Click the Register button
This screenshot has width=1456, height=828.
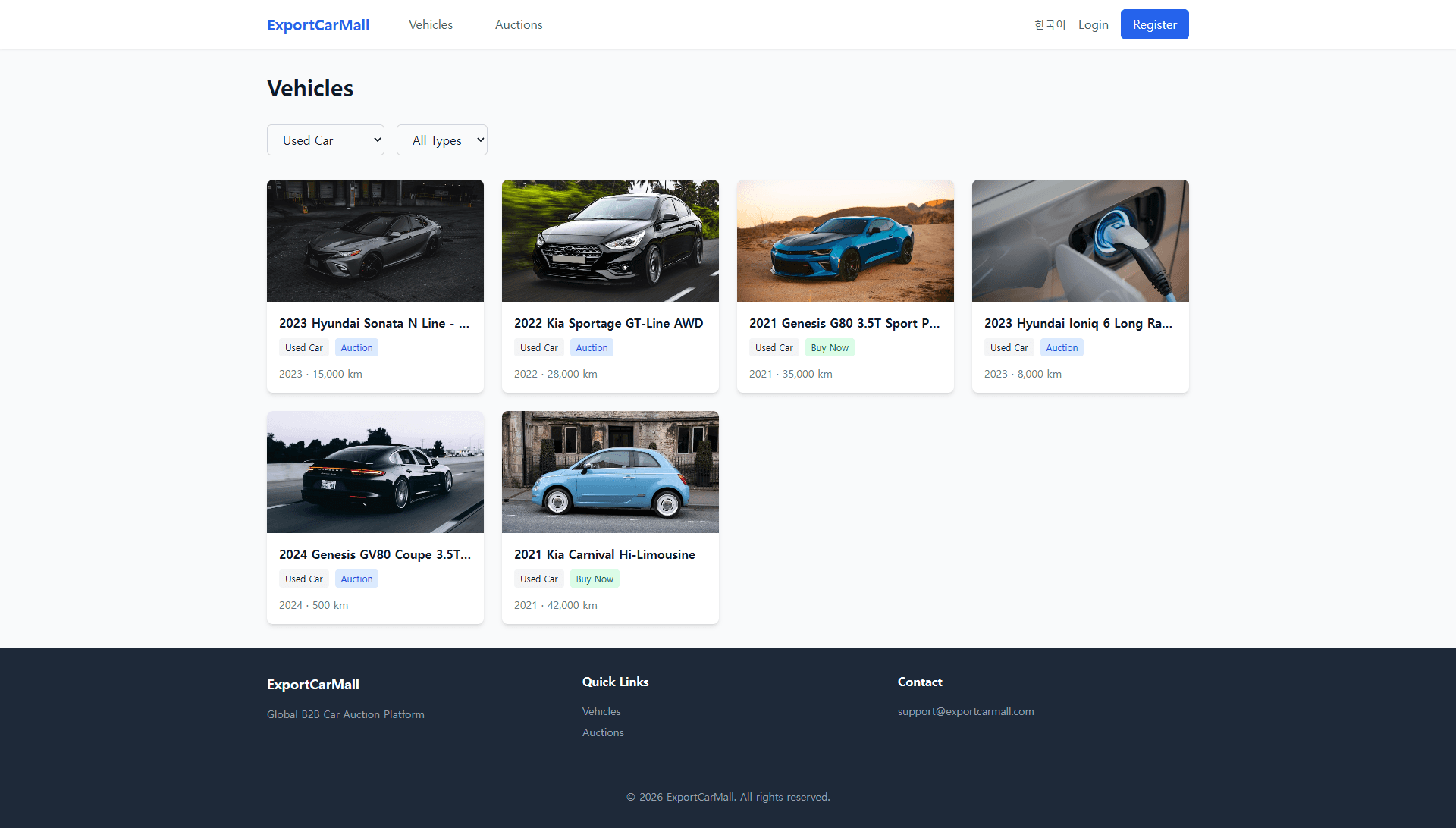pyautogui.click(x=1154, y=25)
